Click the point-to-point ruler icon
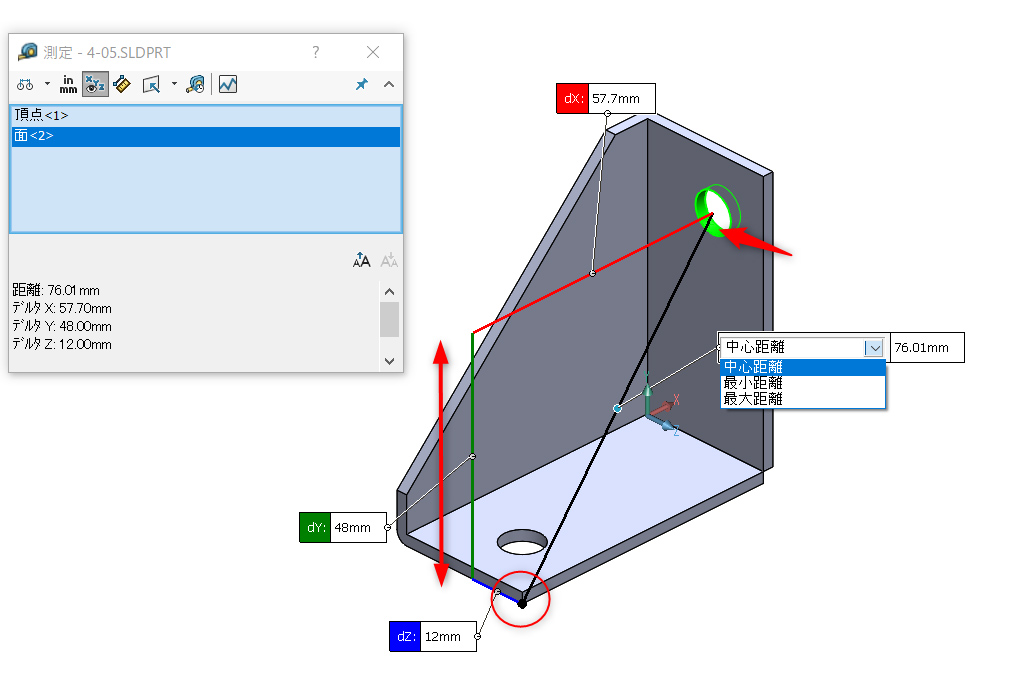The width and height of the screenshot is (1020, 700). point(122,85)
